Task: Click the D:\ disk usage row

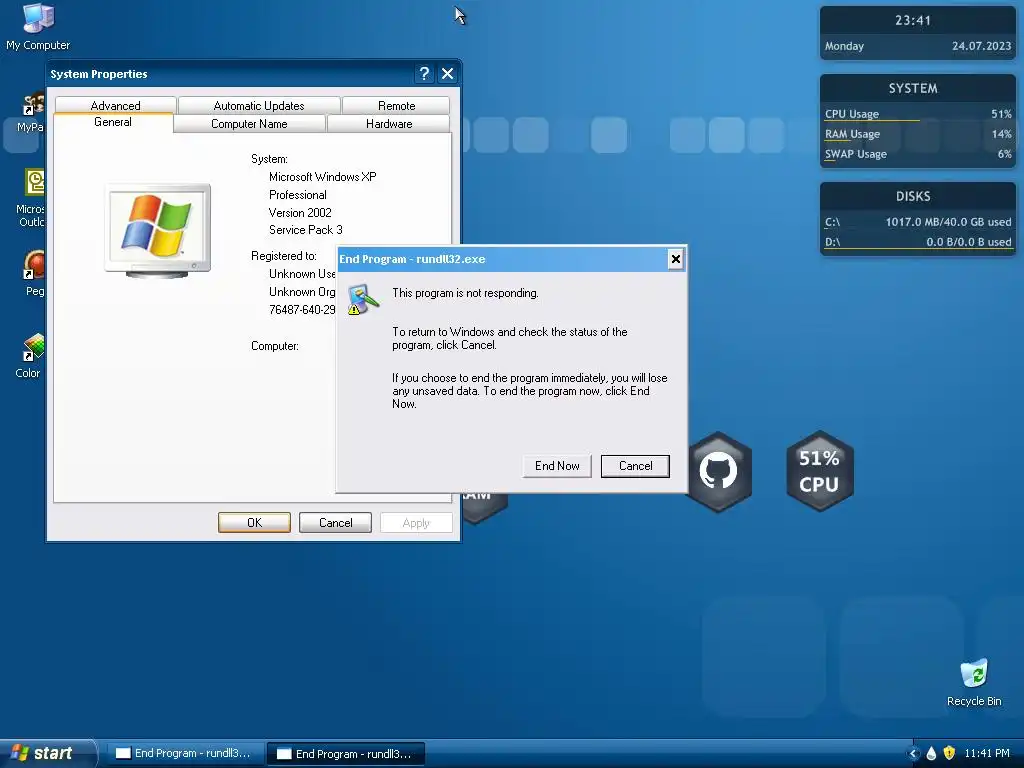Action: point(918,242)
